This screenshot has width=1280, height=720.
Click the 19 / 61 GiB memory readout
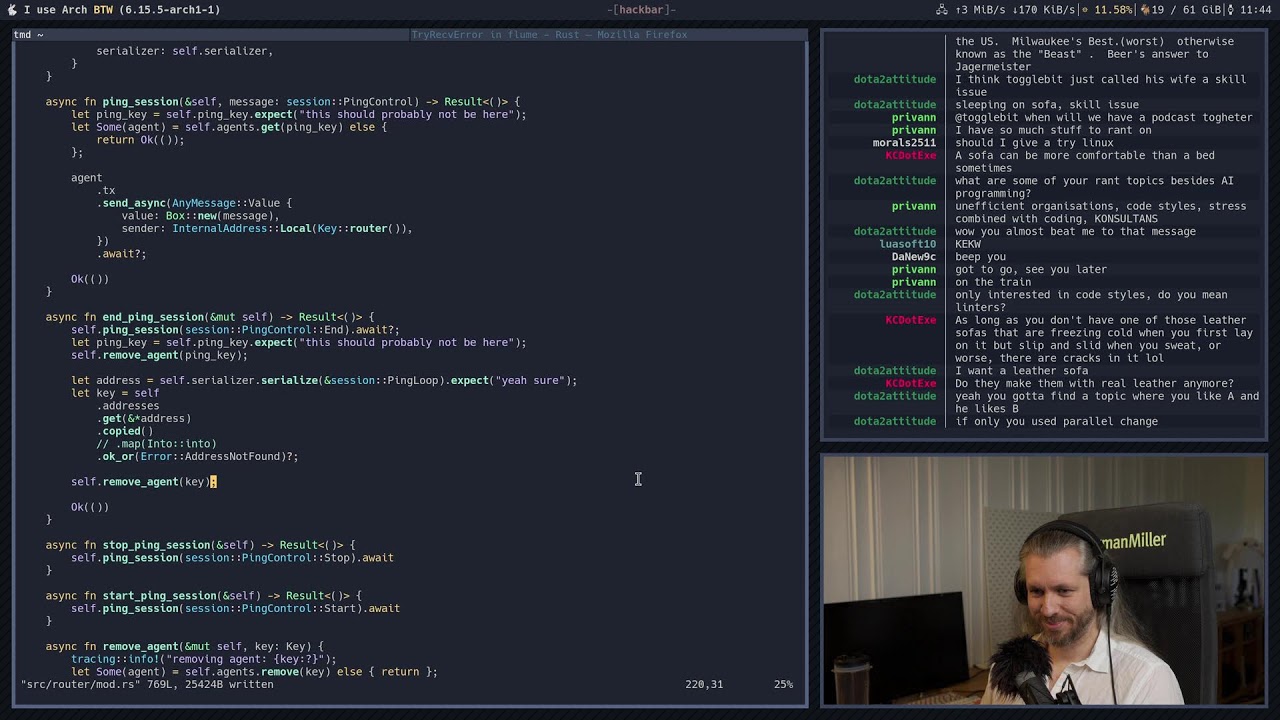point(1187,10)
